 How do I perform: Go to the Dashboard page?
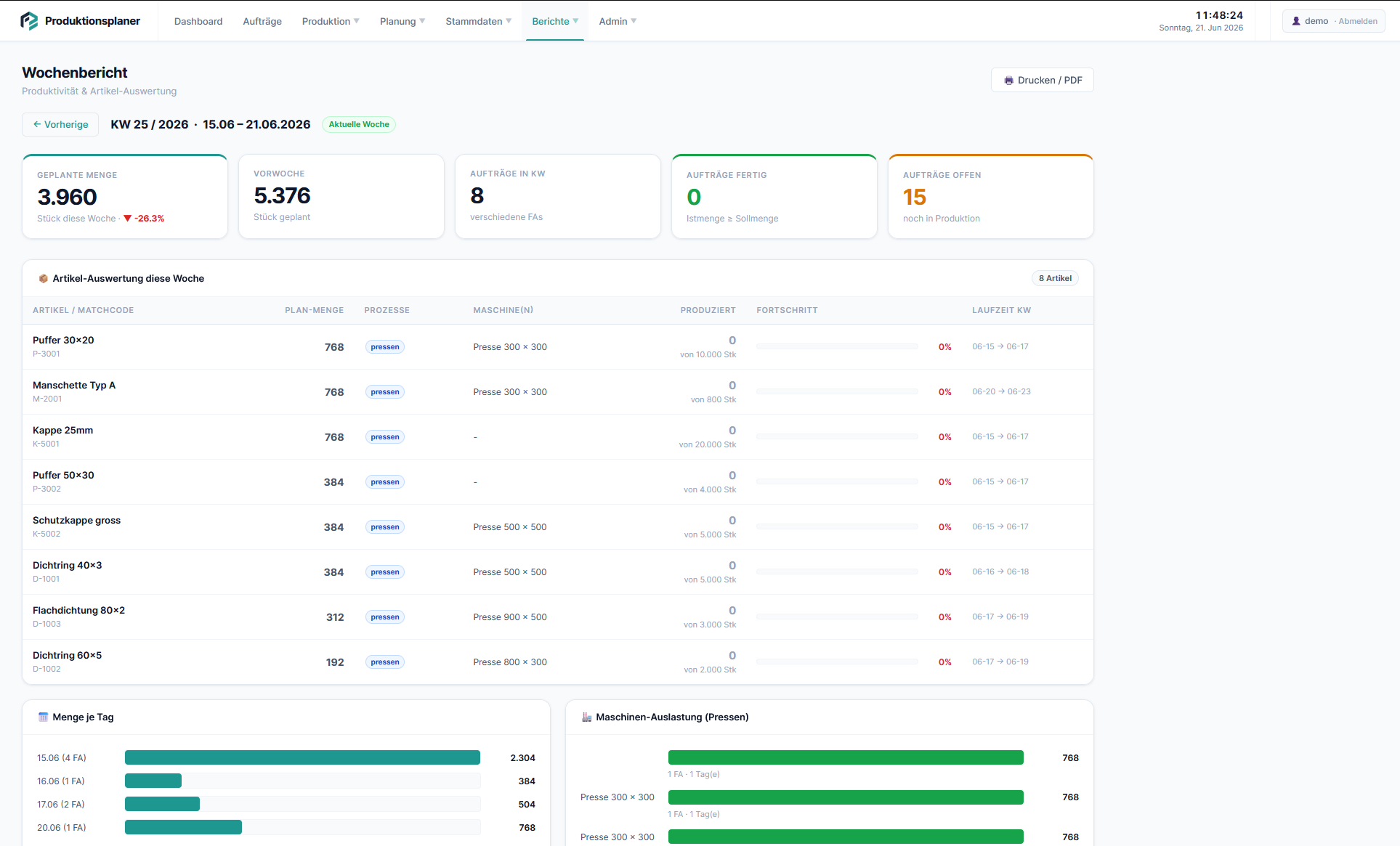198,21
